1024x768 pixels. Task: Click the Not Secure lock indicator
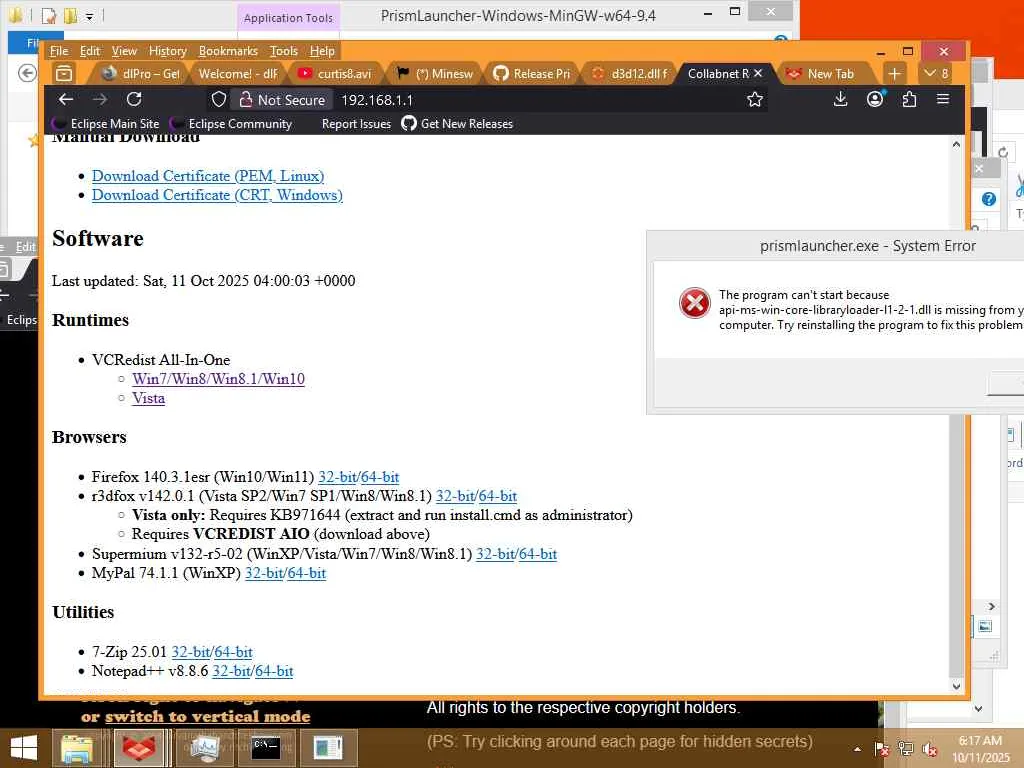pyautogui.click(x=282, y=100)
